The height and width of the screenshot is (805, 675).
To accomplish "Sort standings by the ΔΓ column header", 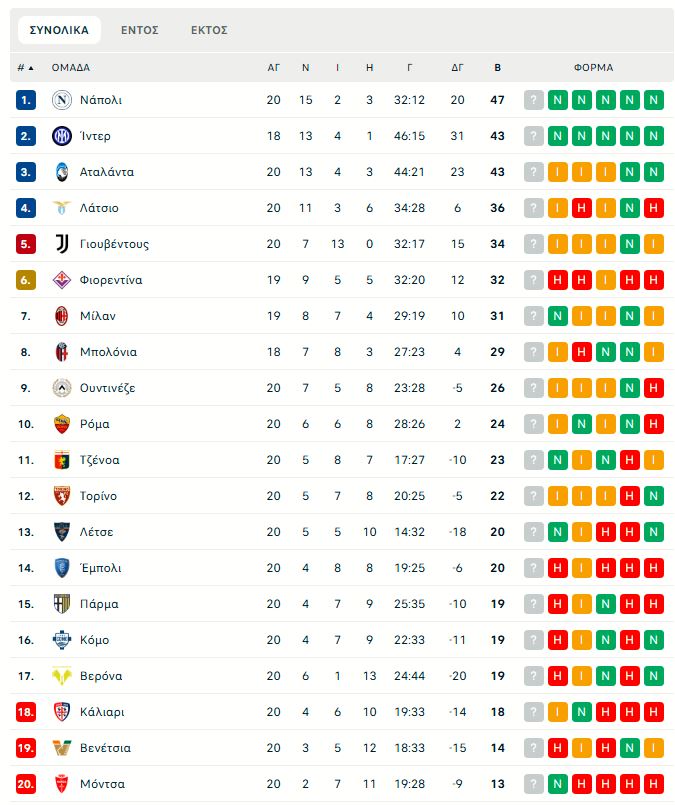I will 458,68.
